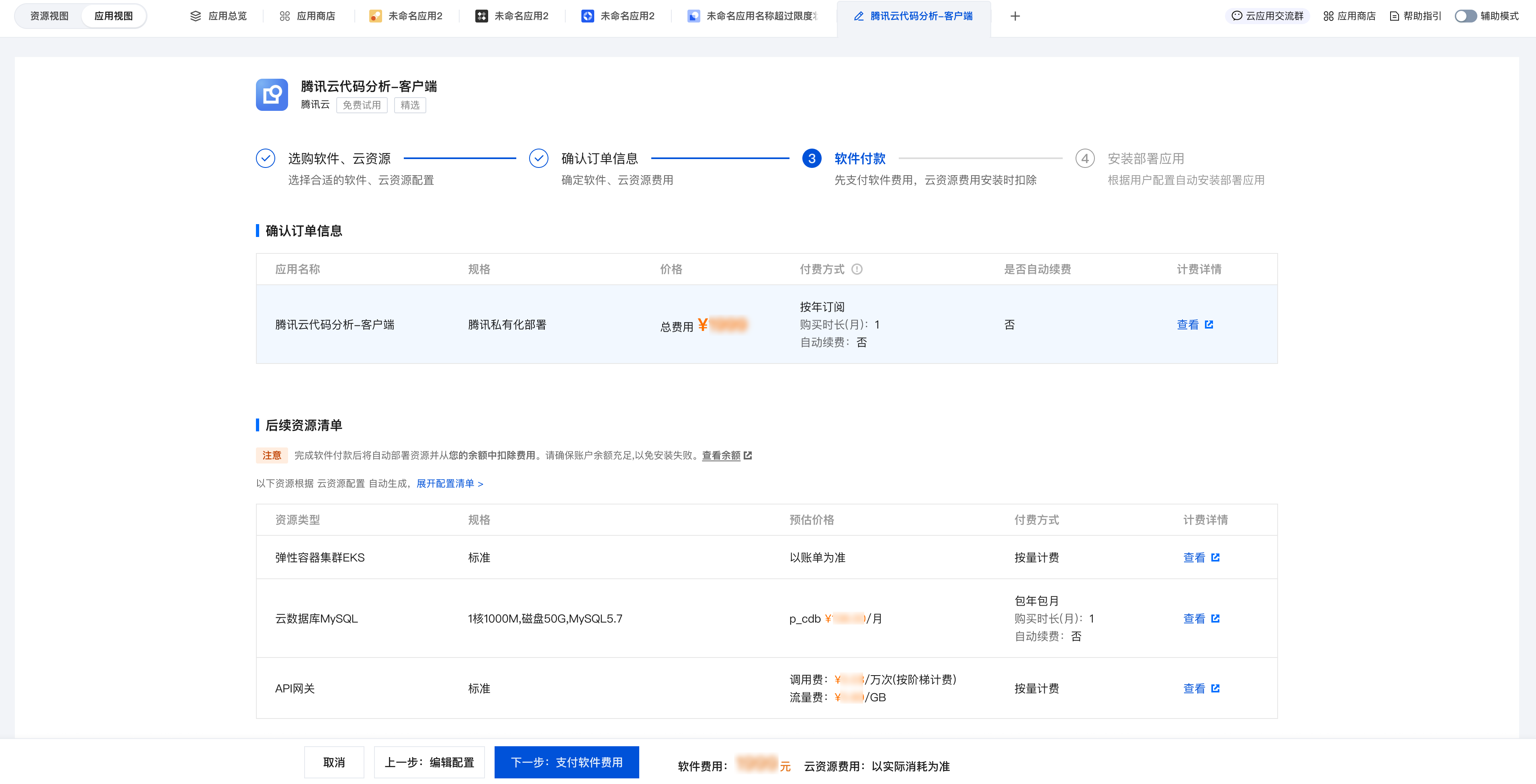Click 腾讯私有化部署 spec cell

[x=507, y=325]
